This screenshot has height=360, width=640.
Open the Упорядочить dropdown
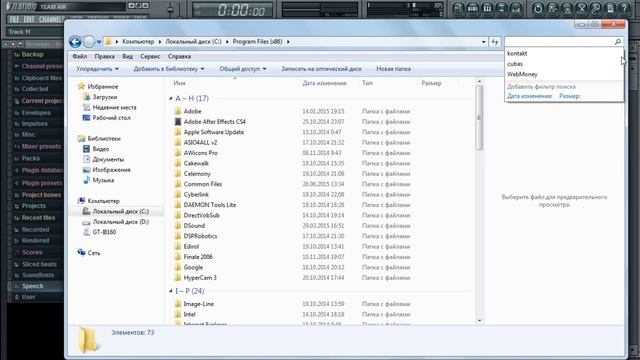tap(98, 69)
